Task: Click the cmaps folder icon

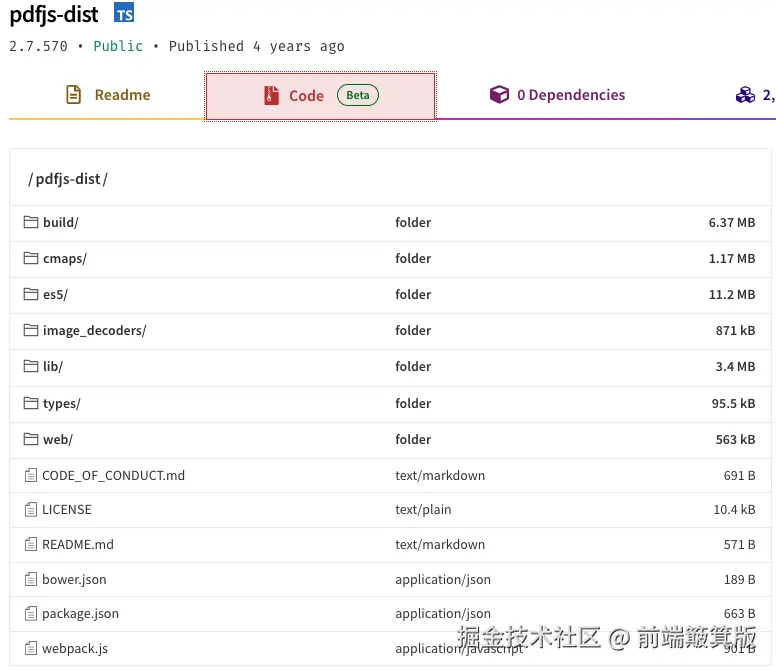Action: (31, 258)
